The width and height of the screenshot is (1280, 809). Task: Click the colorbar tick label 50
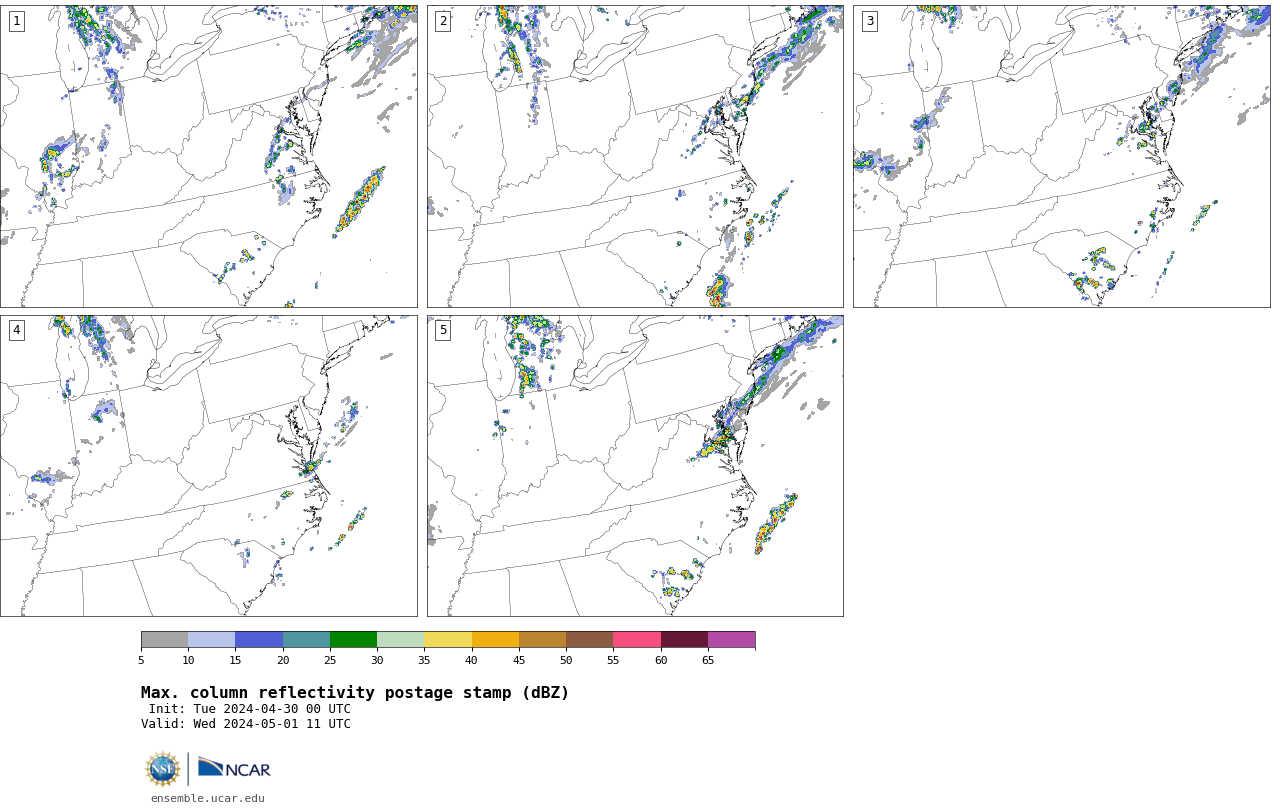click(566, 660)
